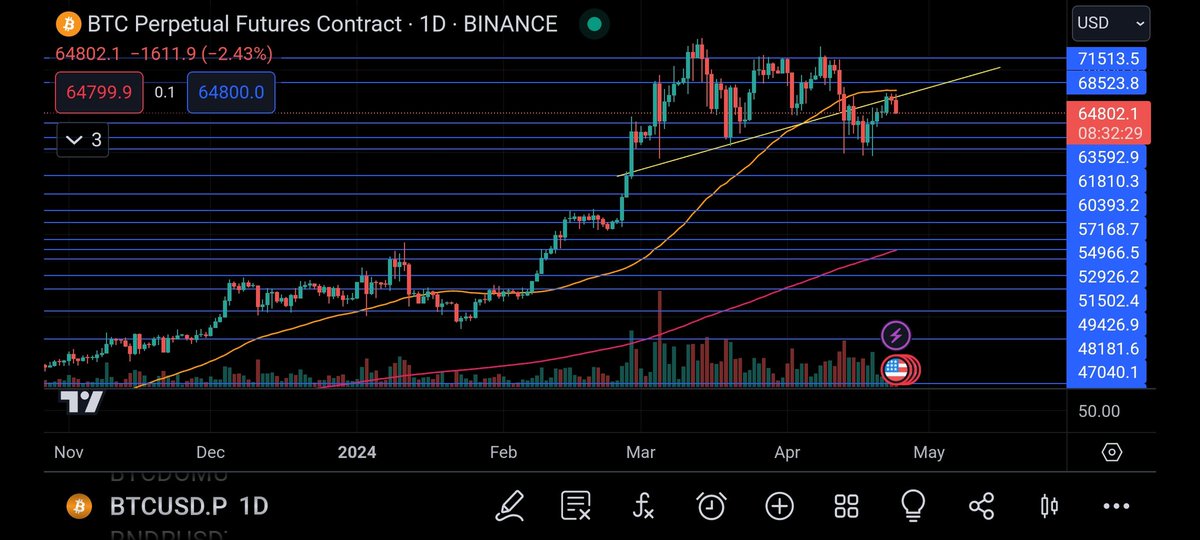Viewport: 1200px width, 540px height.
Task: Click the Nov label on the time axis
Action: pos(68,452)
